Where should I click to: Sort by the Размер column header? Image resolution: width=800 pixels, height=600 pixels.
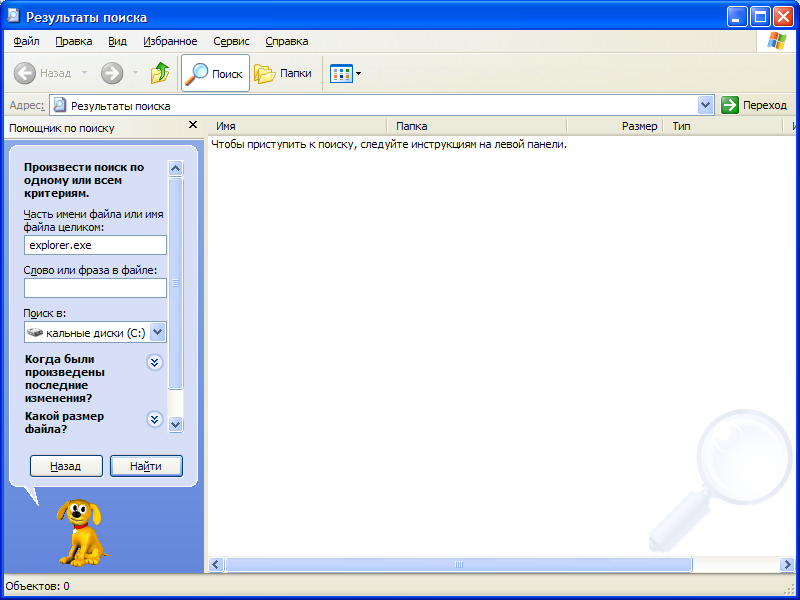(615, 126)
